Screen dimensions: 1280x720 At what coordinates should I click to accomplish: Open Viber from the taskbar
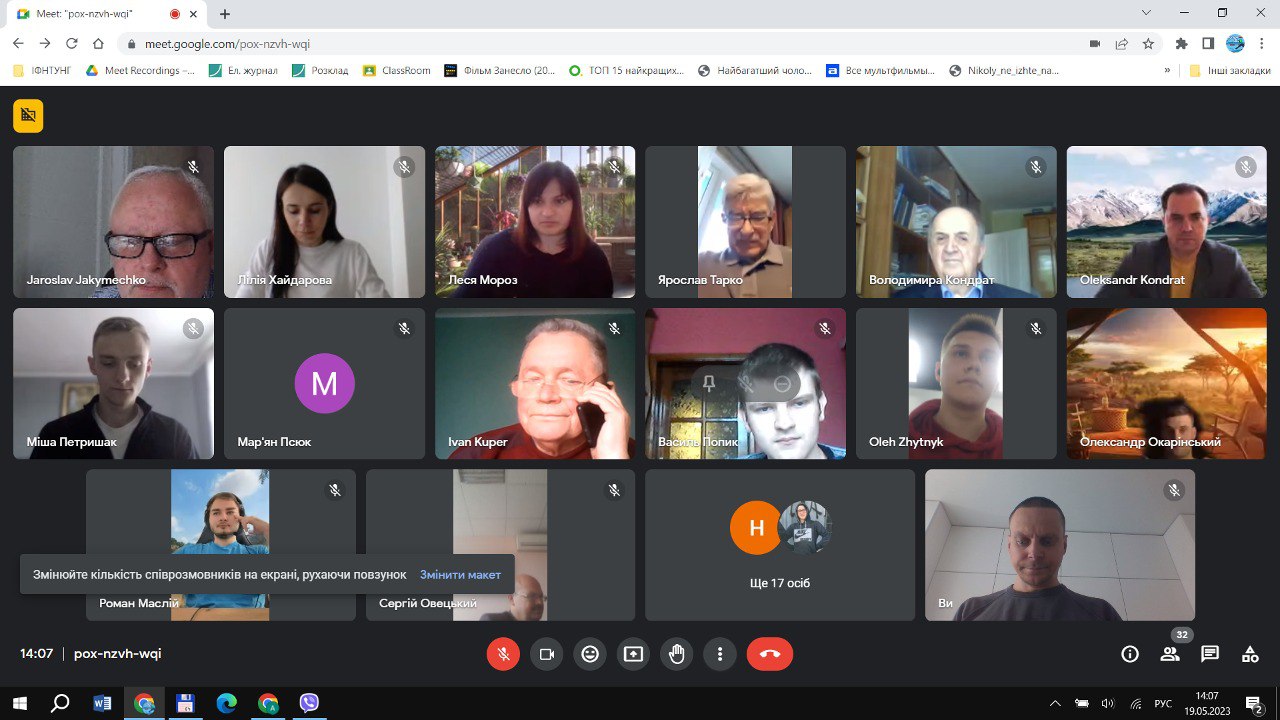pyautogui.click(x=309, y=703)
